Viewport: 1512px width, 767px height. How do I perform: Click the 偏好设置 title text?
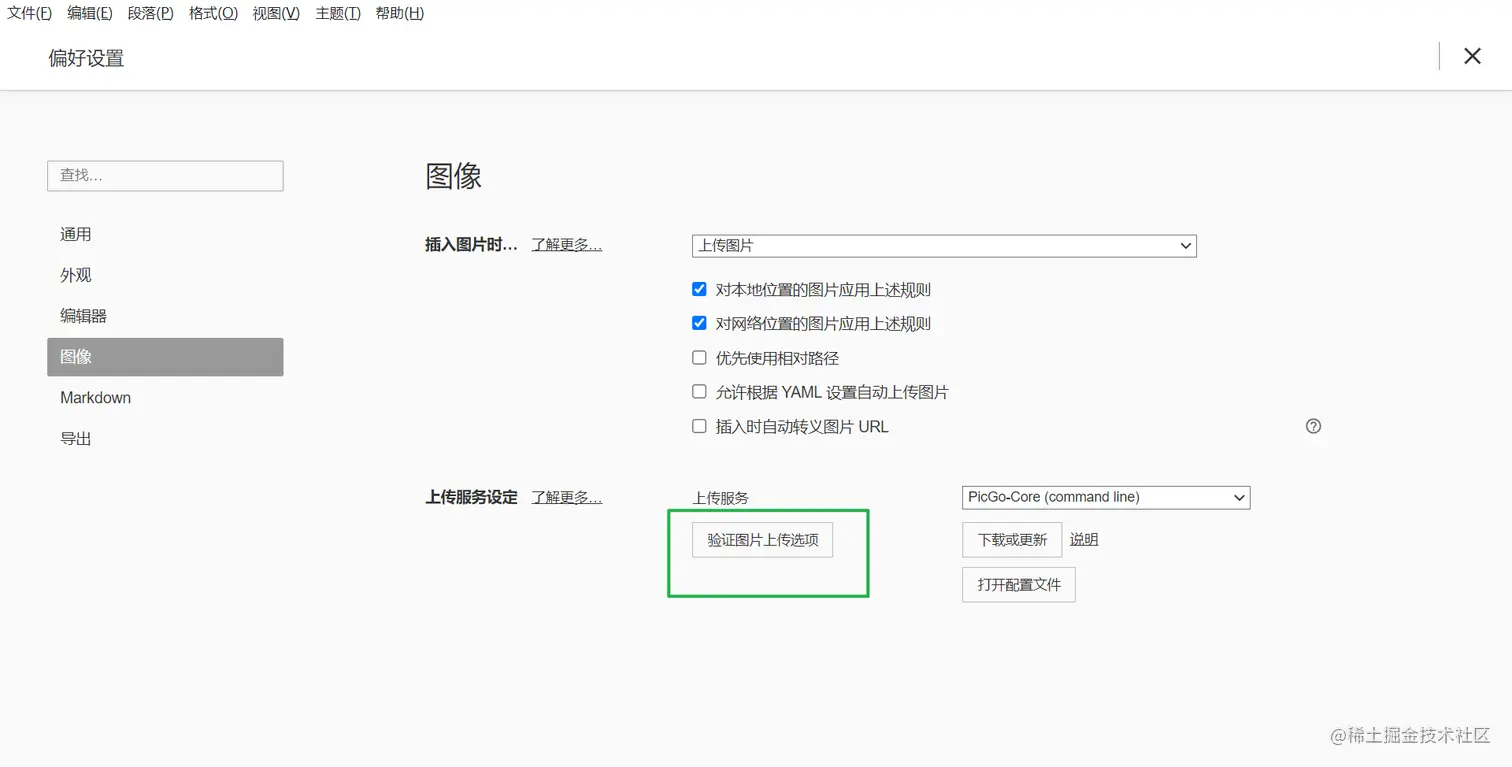pyautogui.click(x=86, y=58)
